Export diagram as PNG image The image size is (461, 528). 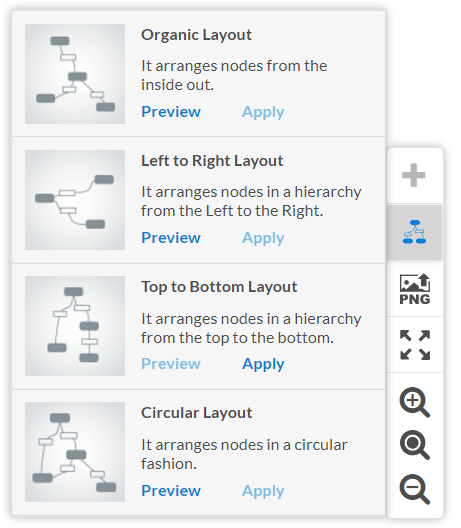pos(415,289)
